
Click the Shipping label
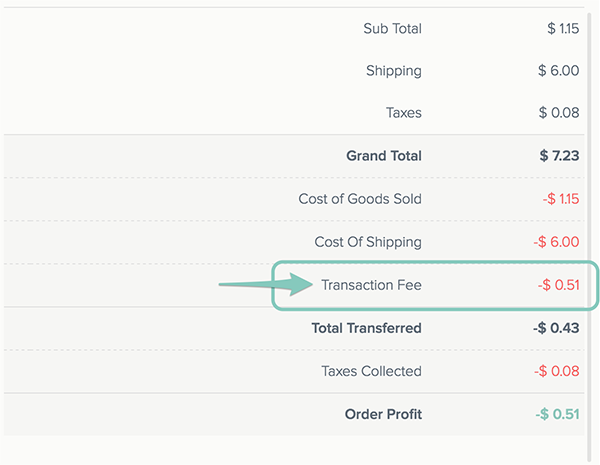coord(394,71)
